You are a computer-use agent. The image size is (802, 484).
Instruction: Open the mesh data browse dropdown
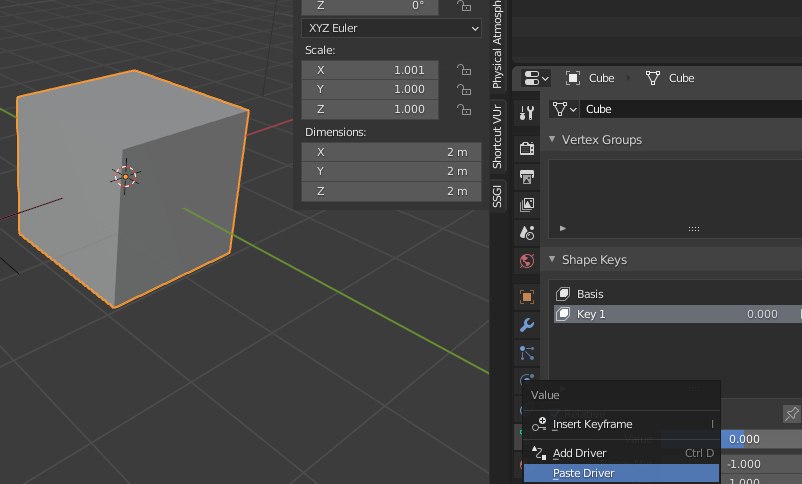pyautogui.click(x=565, y=109)
